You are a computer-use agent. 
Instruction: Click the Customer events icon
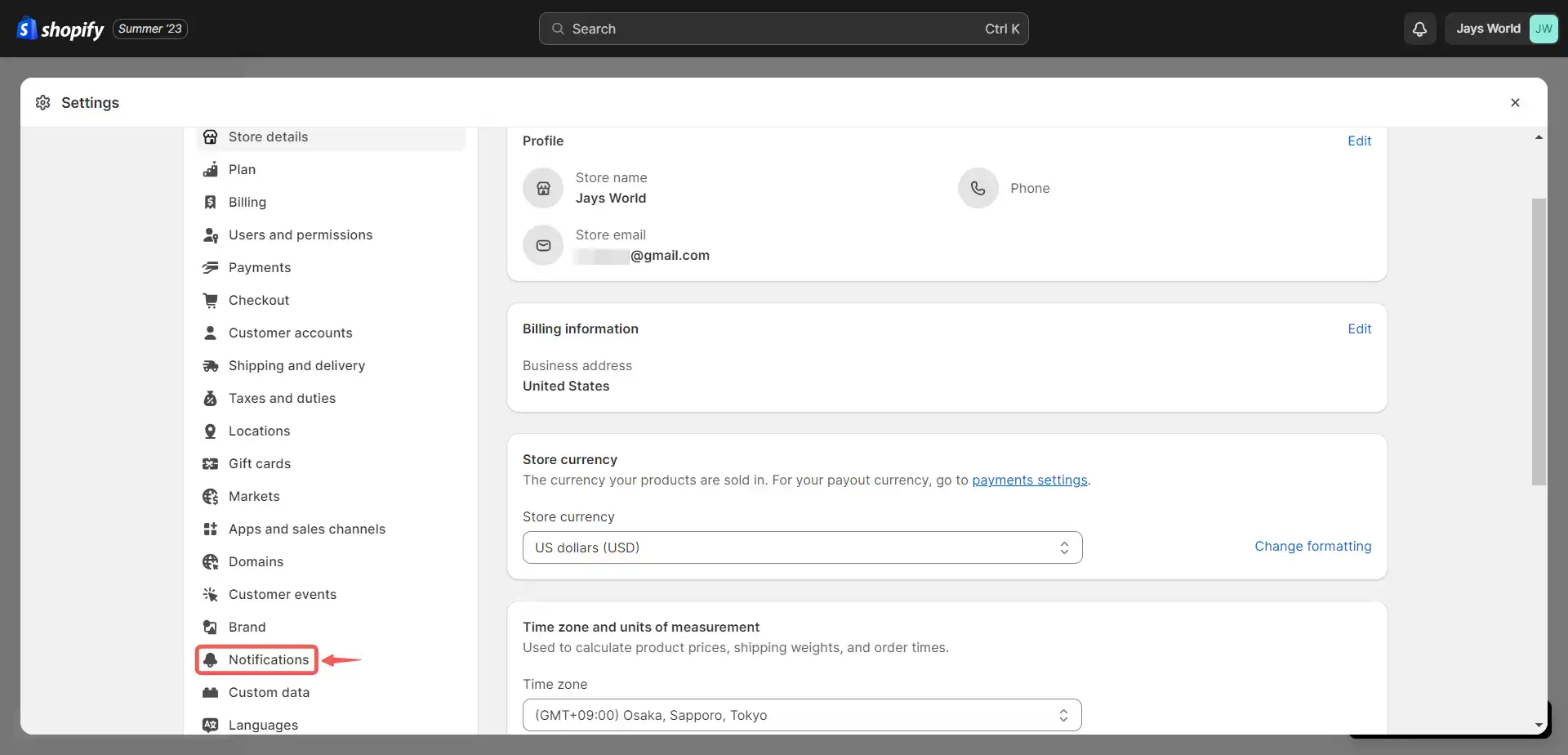click(211, 594)
